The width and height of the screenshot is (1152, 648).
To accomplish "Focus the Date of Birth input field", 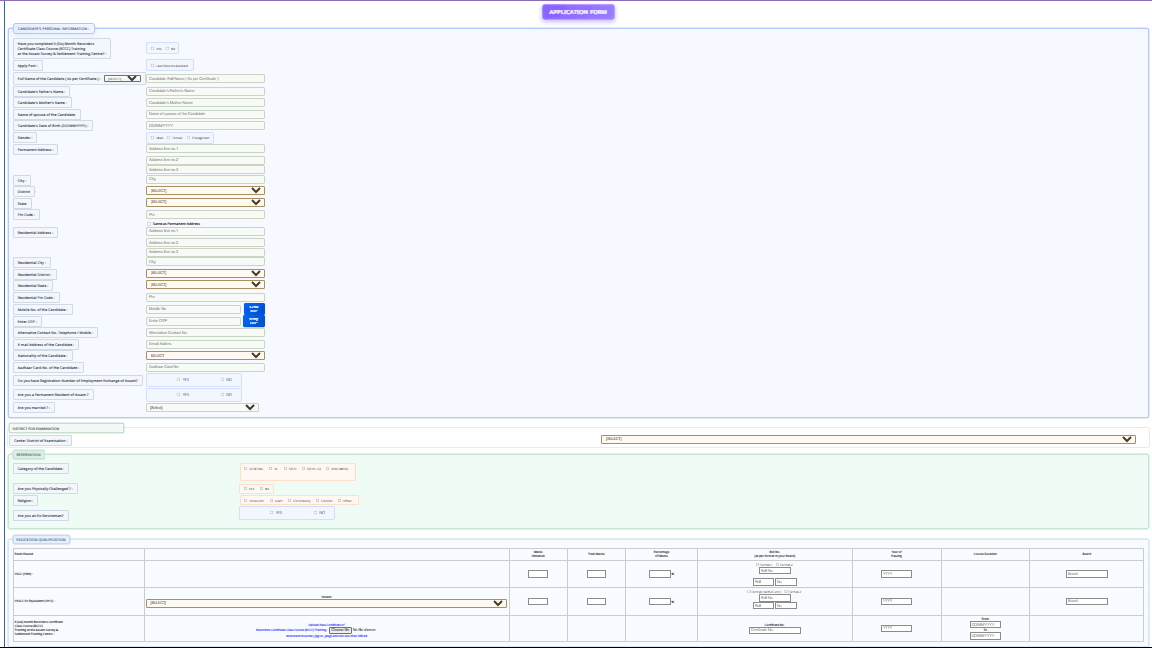I will click(x=205, y=125).
